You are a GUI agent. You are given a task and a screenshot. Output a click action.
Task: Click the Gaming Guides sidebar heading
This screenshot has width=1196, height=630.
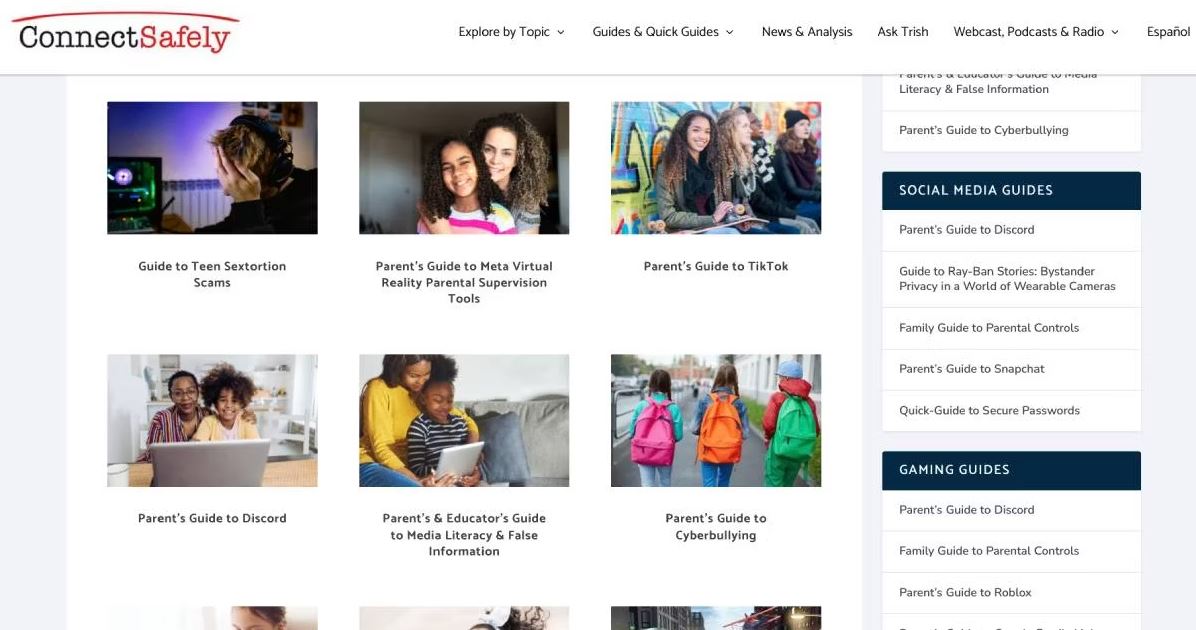pos(1011,471)
